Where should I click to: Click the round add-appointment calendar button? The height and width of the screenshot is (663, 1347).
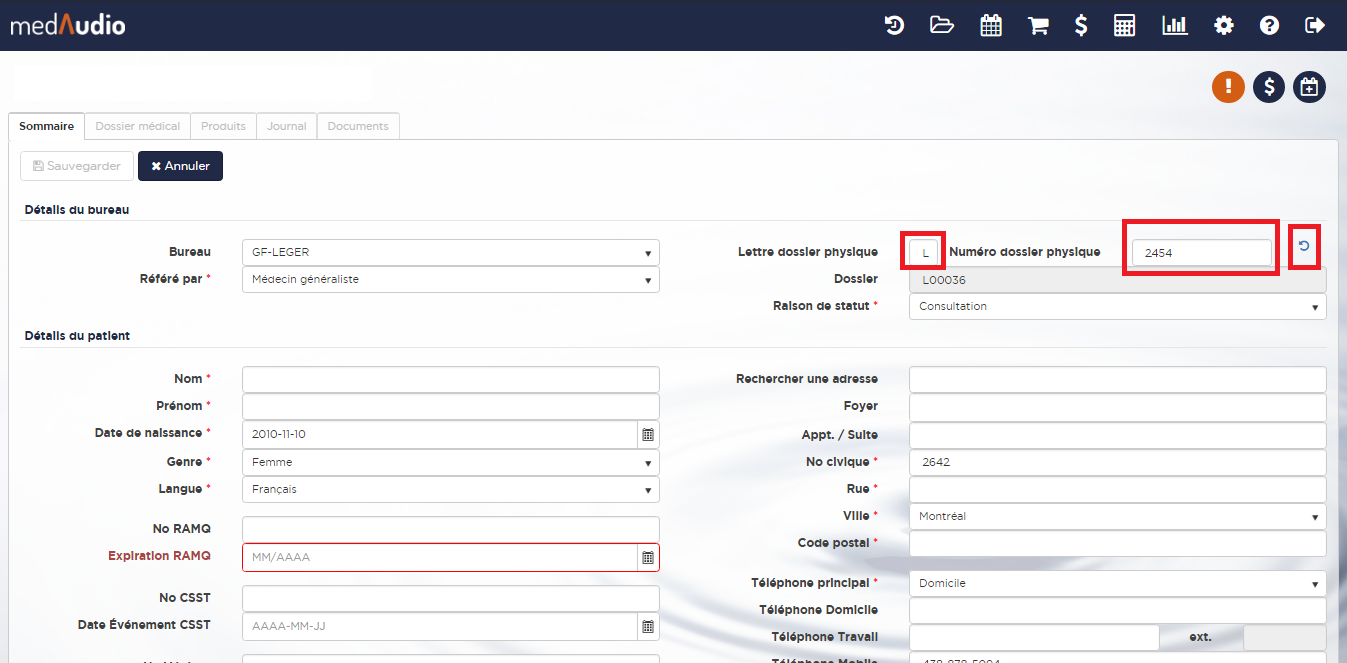tap(1309, 87)
